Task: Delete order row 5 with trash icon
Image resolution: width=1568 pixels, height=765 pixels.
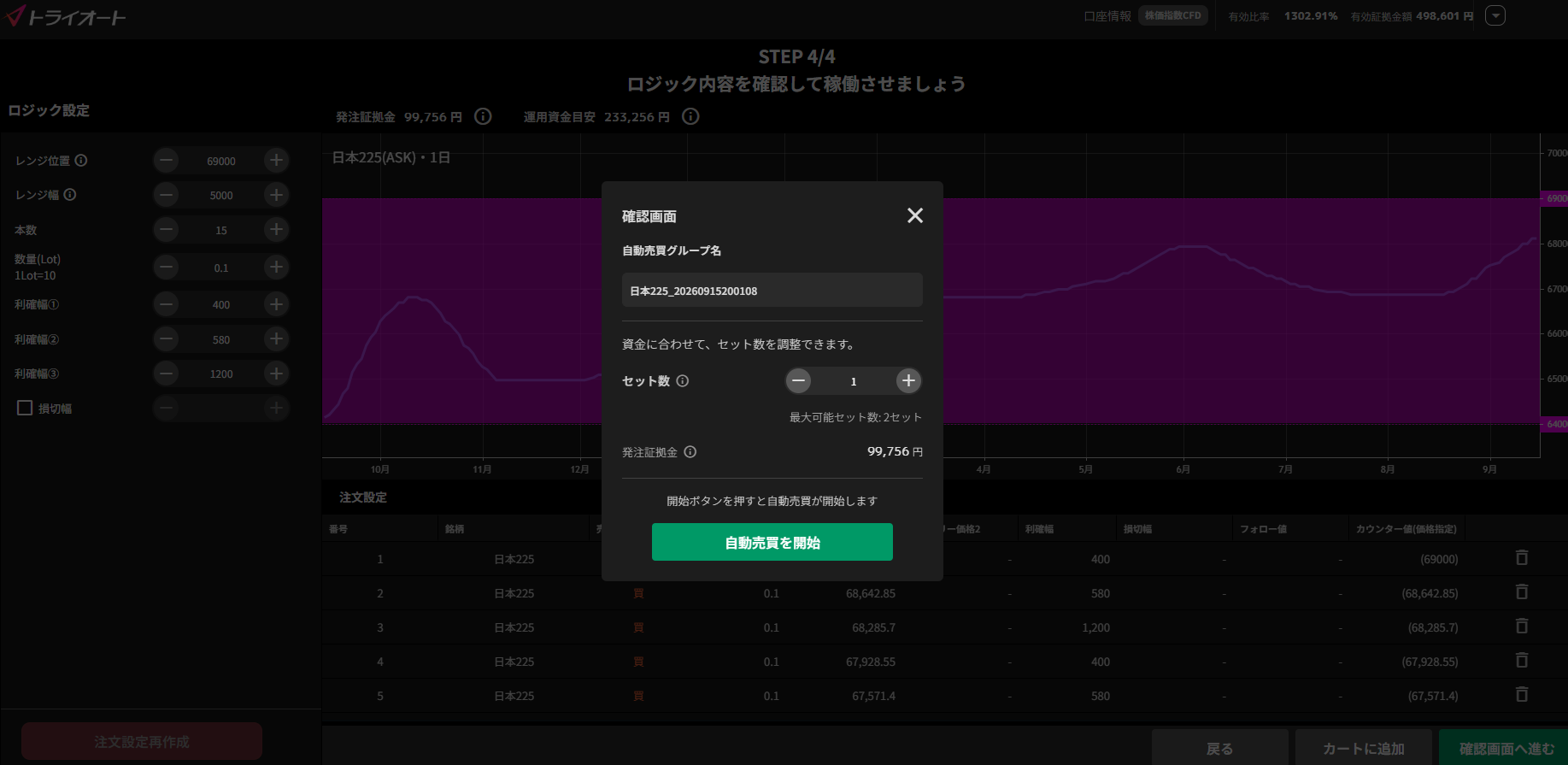Action: [1522, 695]
